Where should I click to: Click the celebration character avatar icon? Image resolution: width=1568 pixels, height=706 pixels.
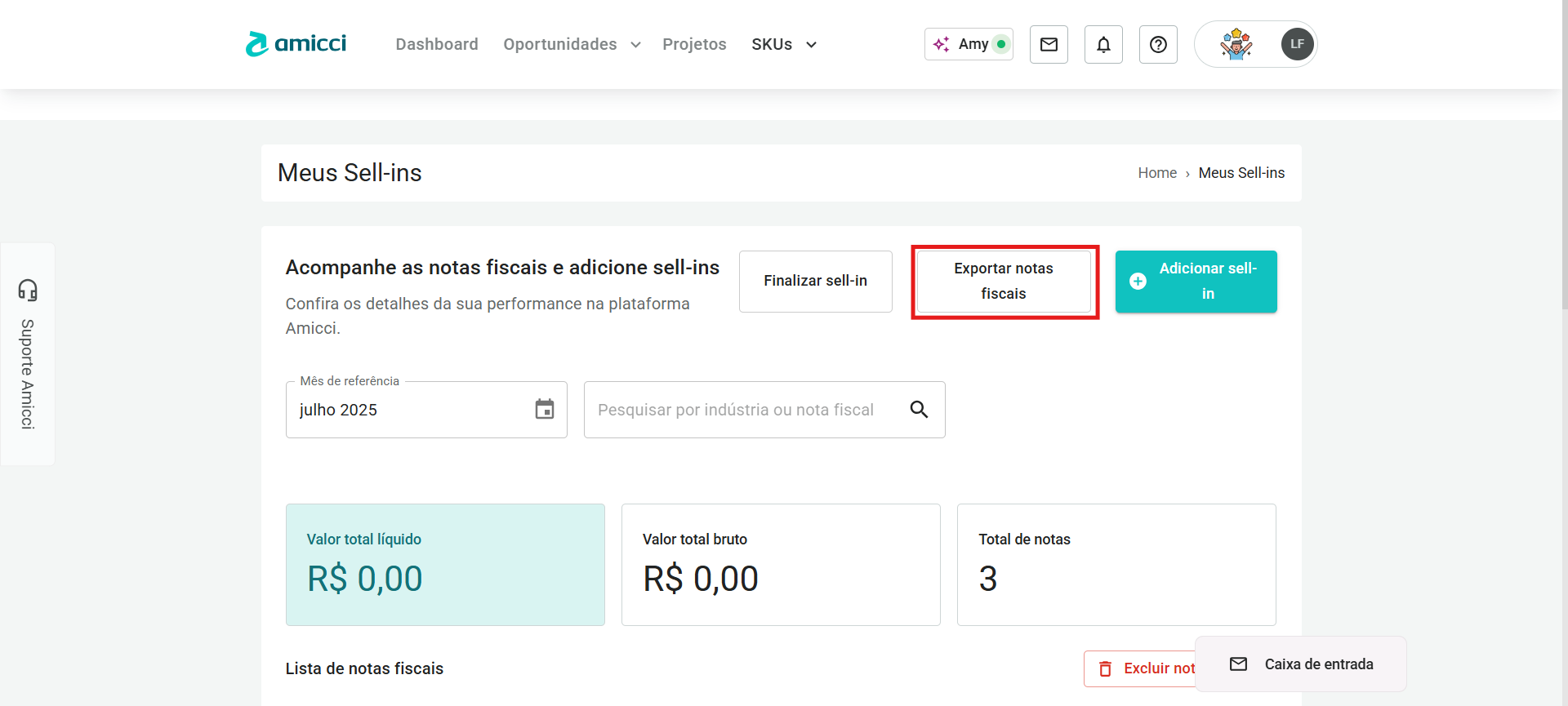click(1236, 44)
